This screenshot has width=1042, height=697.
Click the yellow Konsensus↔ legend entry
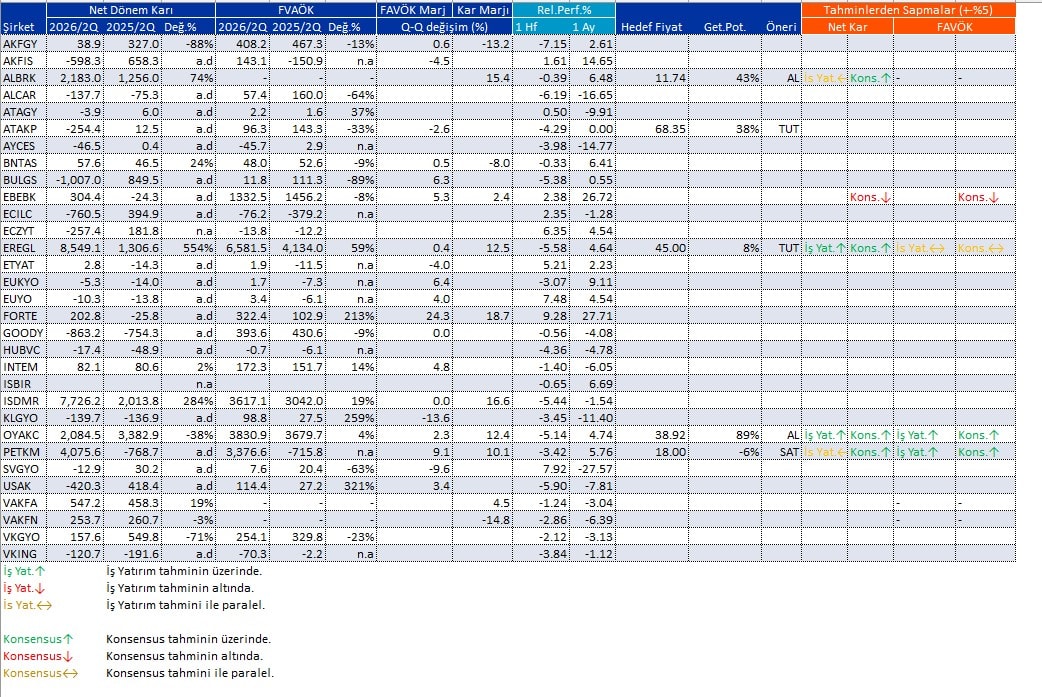coord(40,673)
